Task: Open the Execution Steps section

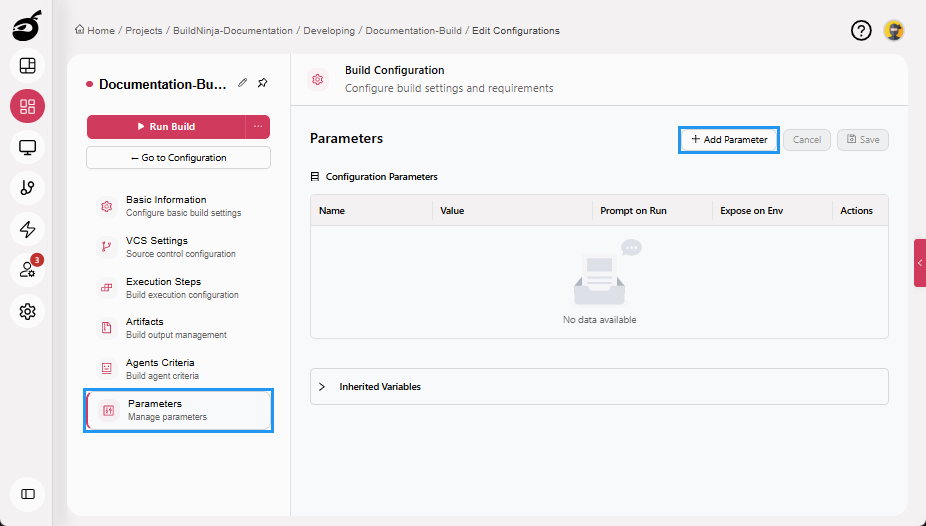Action: [178, 287]
